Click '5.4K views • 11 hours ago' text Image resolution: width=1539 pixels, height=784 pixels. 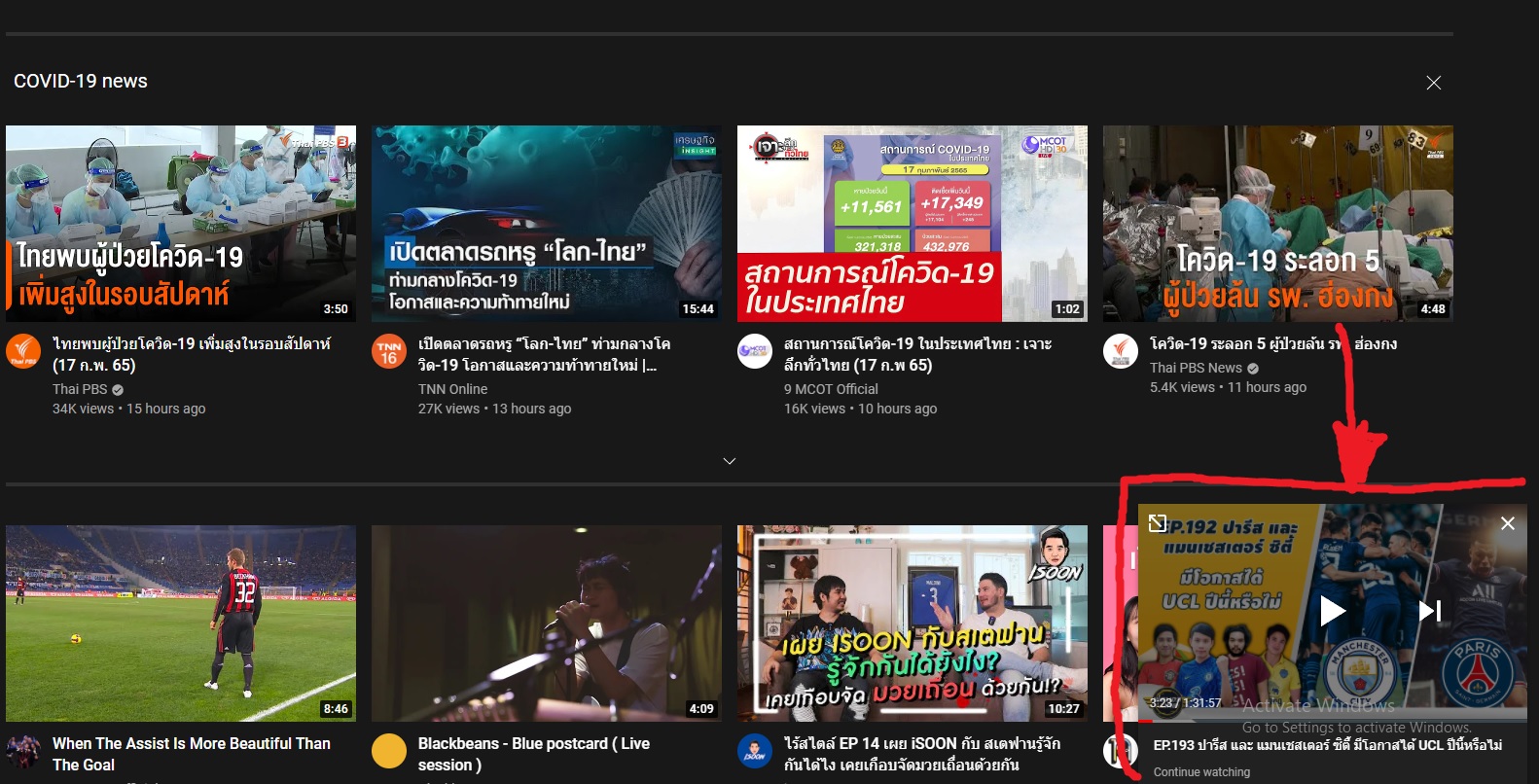click(x=1228, y=387)
